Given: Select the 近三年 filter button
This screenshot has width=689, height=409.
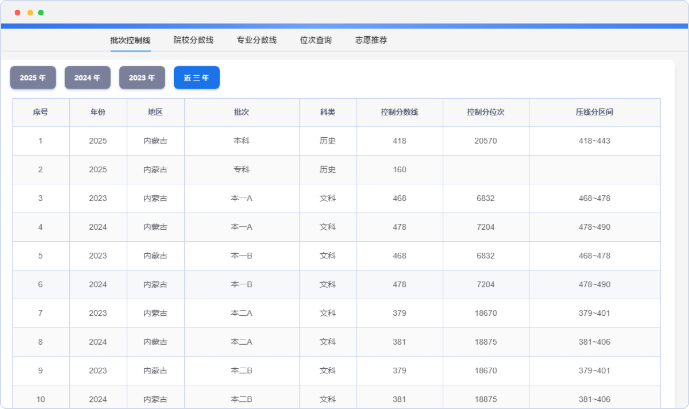Looking at the screenshot, I should pos(196,77).
